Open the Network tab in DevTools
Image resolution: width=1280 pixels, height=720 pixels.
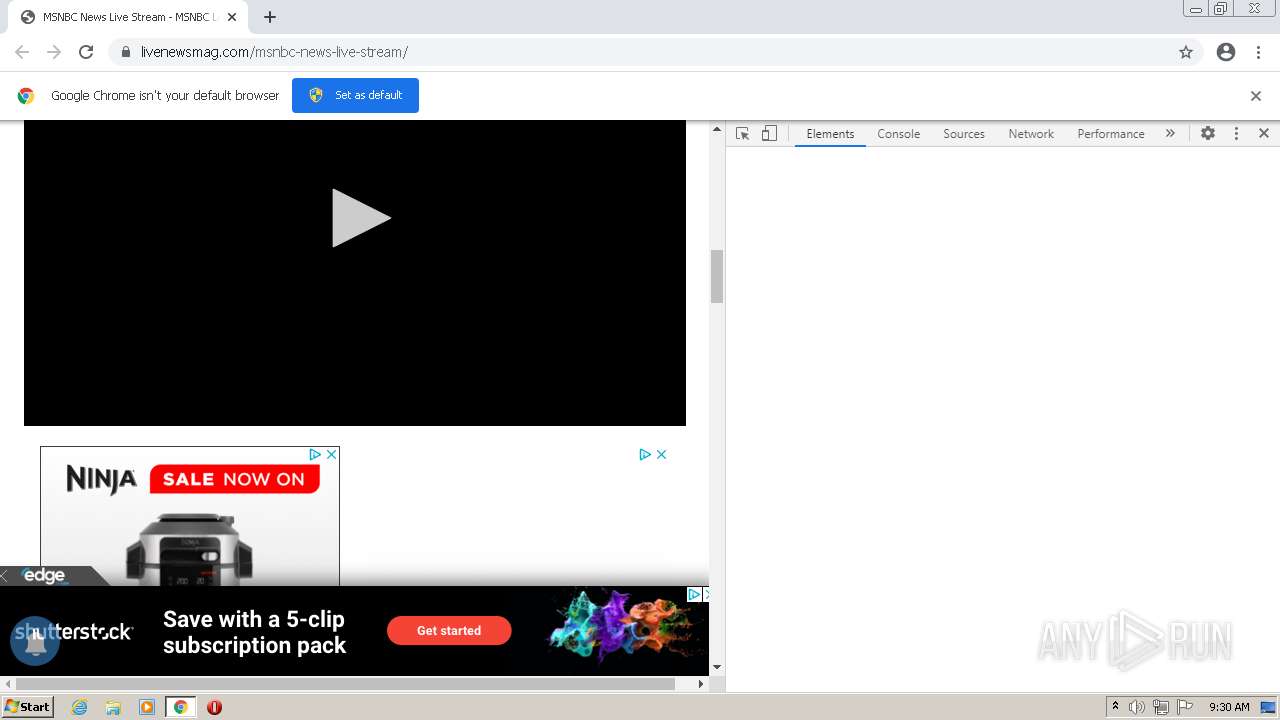(1031, 133)
